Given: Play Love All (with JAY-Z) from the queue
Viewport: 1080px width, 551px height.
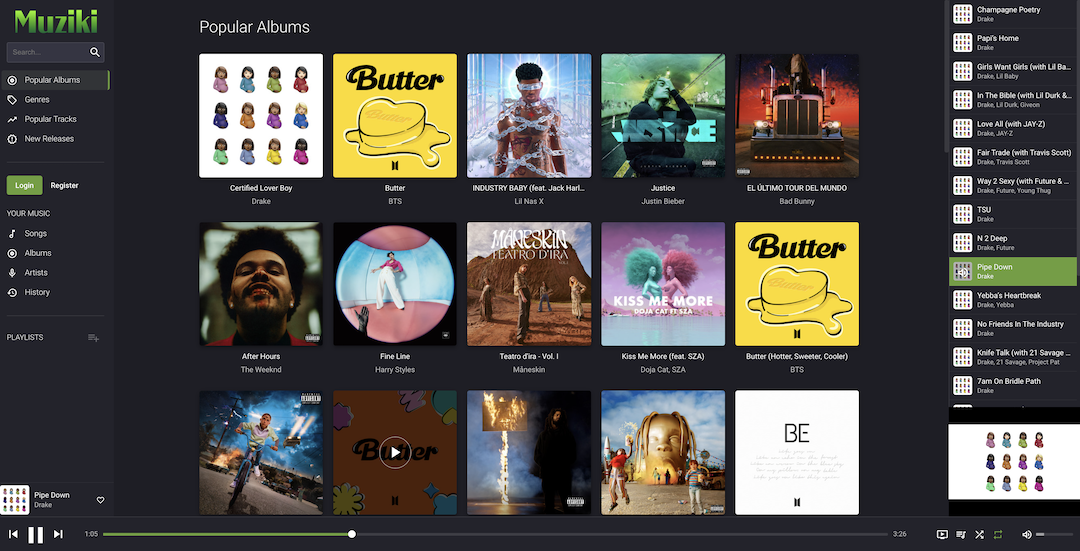Looking at the screenshot, I should 1012,128.
